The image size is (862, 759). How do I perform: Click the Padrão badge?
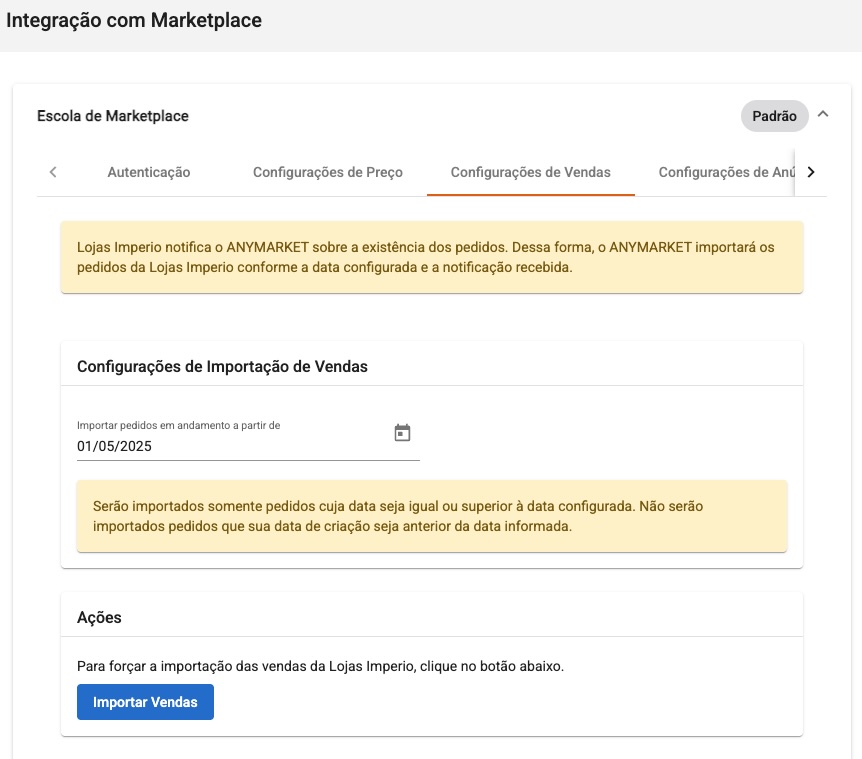click(774, 116)
